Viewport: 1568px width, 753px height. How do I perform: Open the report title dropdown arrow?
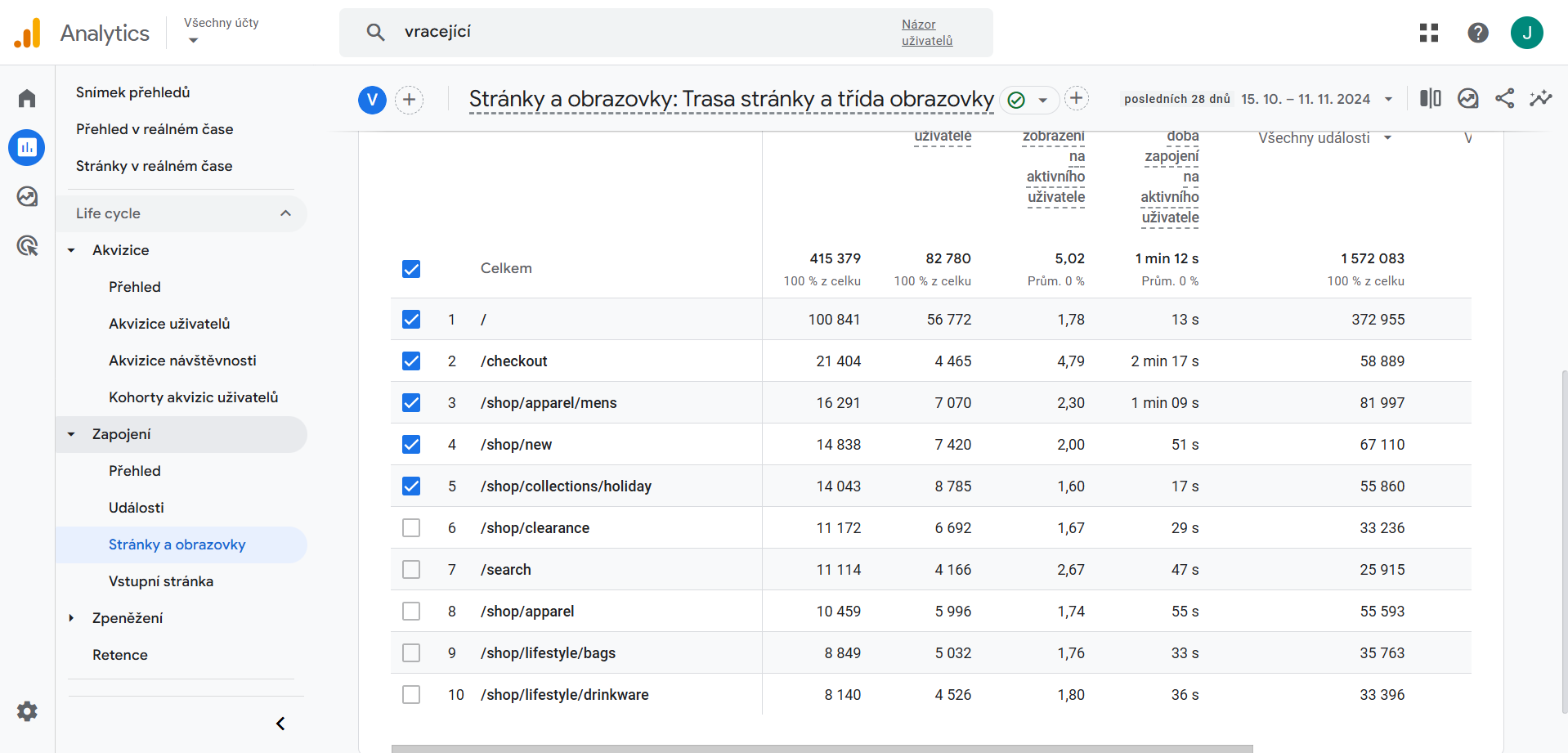(1043, 100)
